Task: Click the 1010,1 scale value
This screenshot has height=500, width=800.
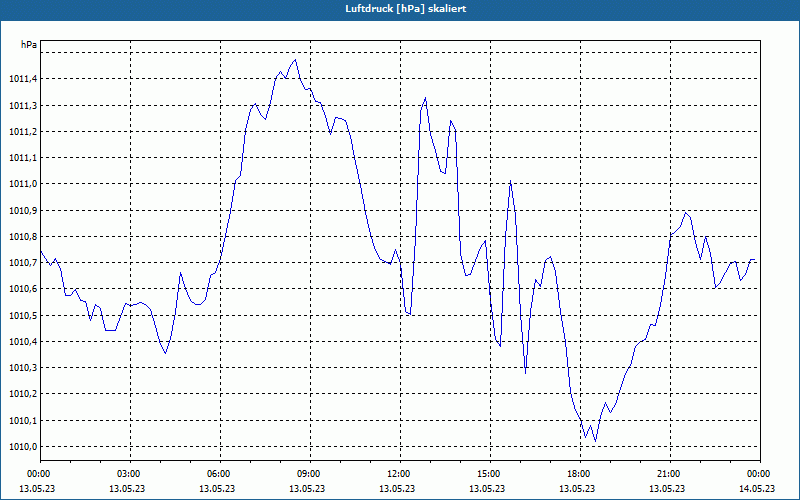Action: coord(22,421)
